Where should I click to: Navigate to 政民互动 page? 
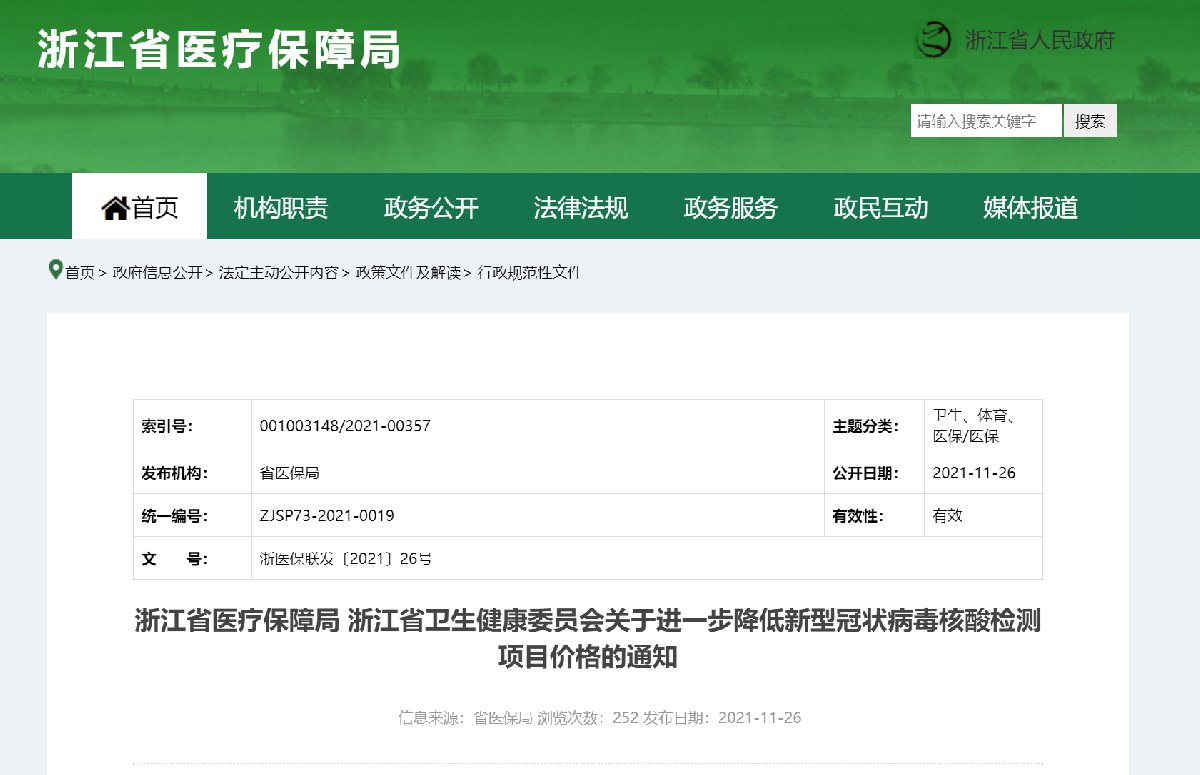coord(881,208)
